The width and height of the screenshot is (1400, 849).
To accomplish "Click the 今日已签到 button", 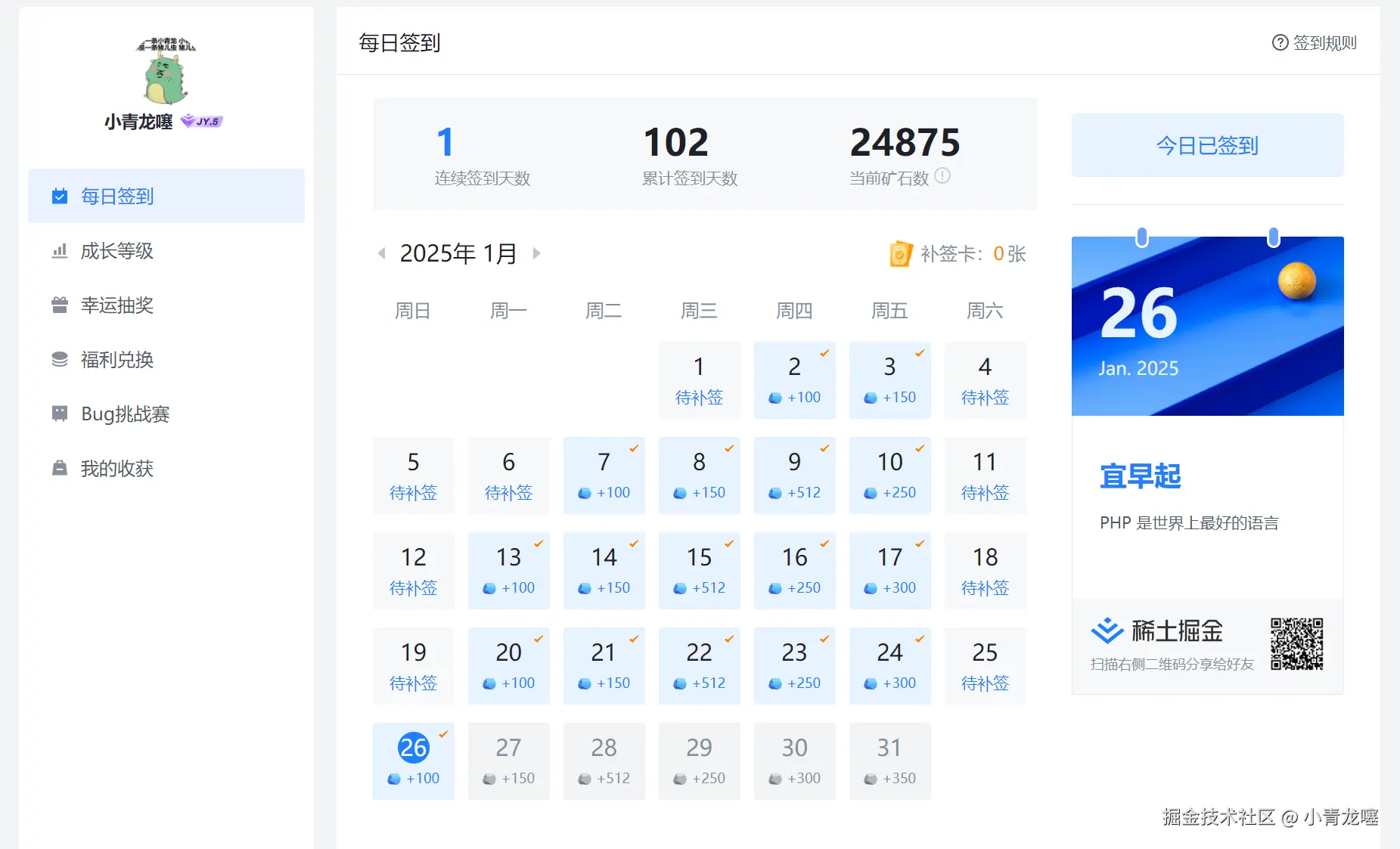I will [1207, 145].
